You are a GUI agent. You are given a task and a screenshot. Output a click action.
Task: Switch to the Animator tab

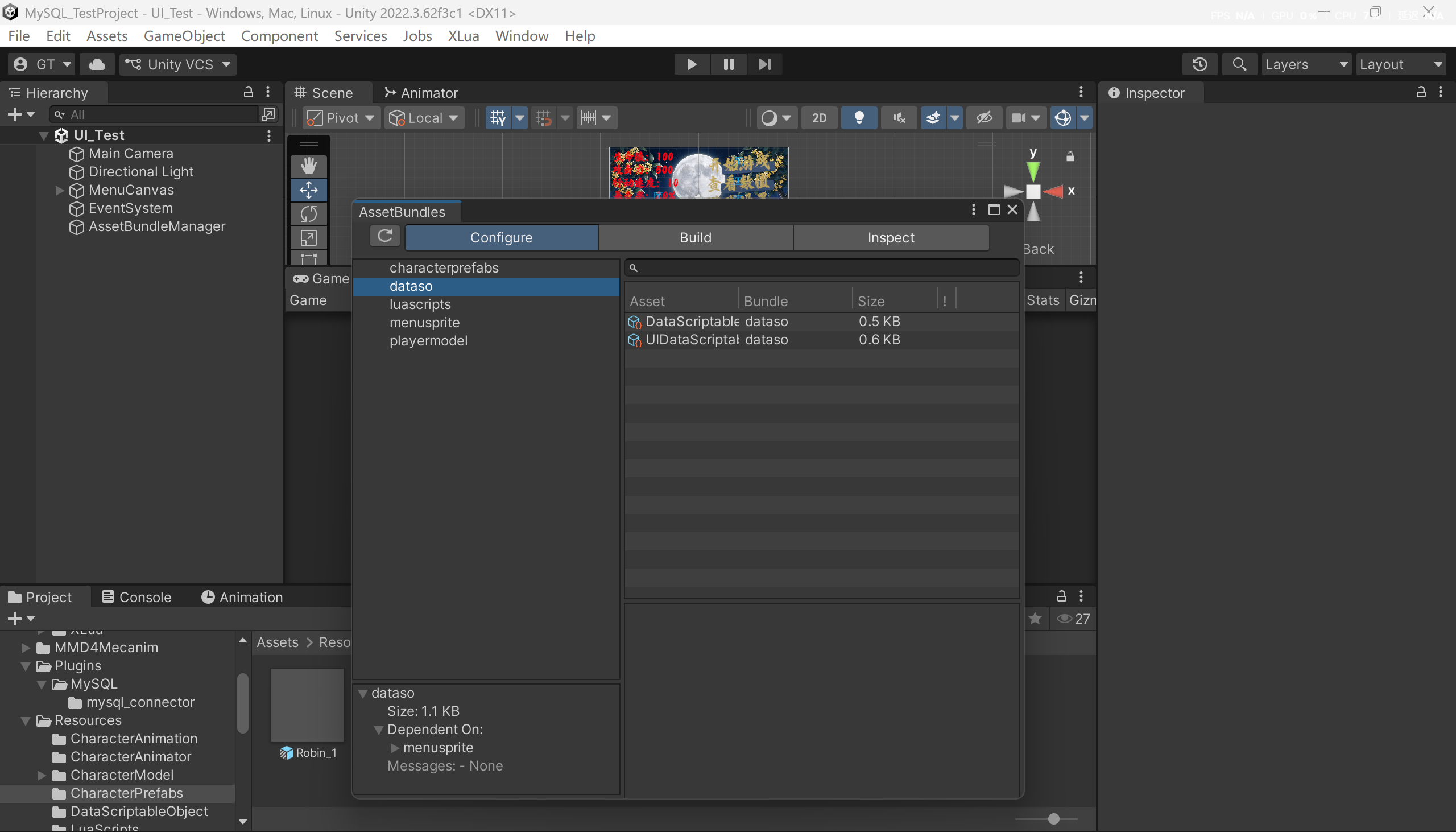[421, 93]
